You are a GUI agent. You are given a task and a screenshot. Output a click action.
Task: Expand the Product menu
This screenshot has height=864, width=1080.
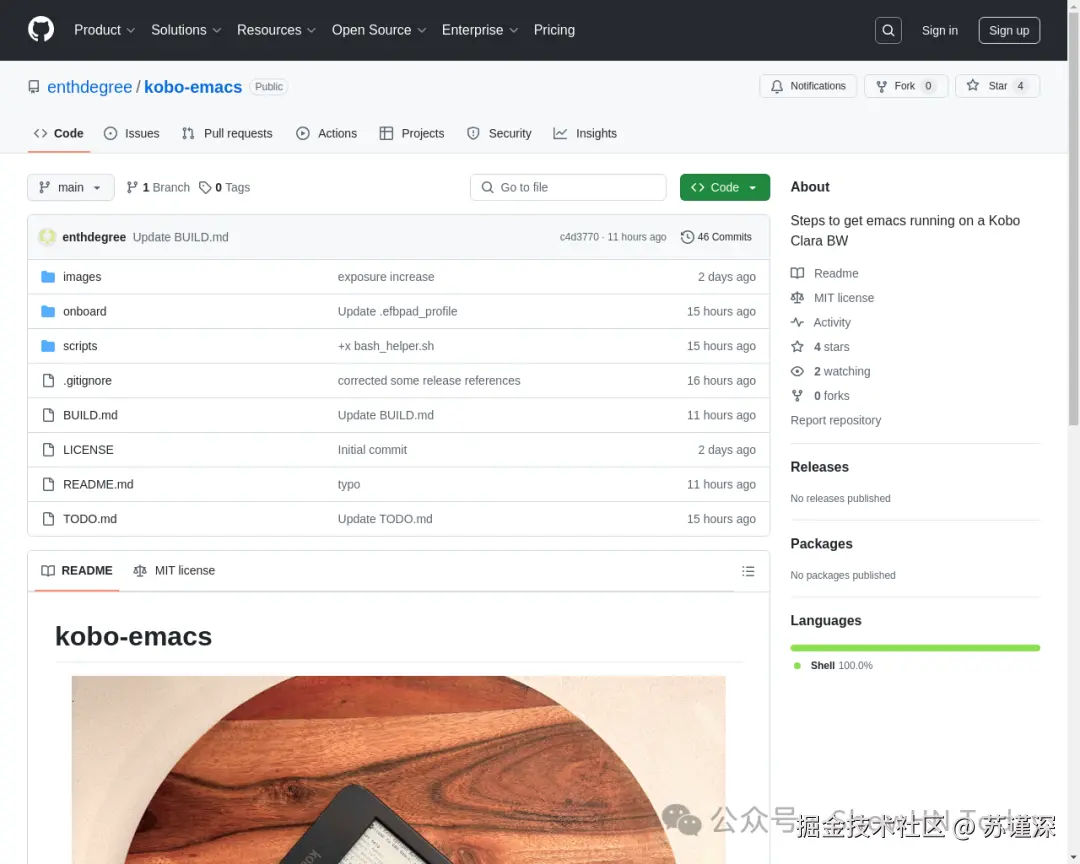104,30
